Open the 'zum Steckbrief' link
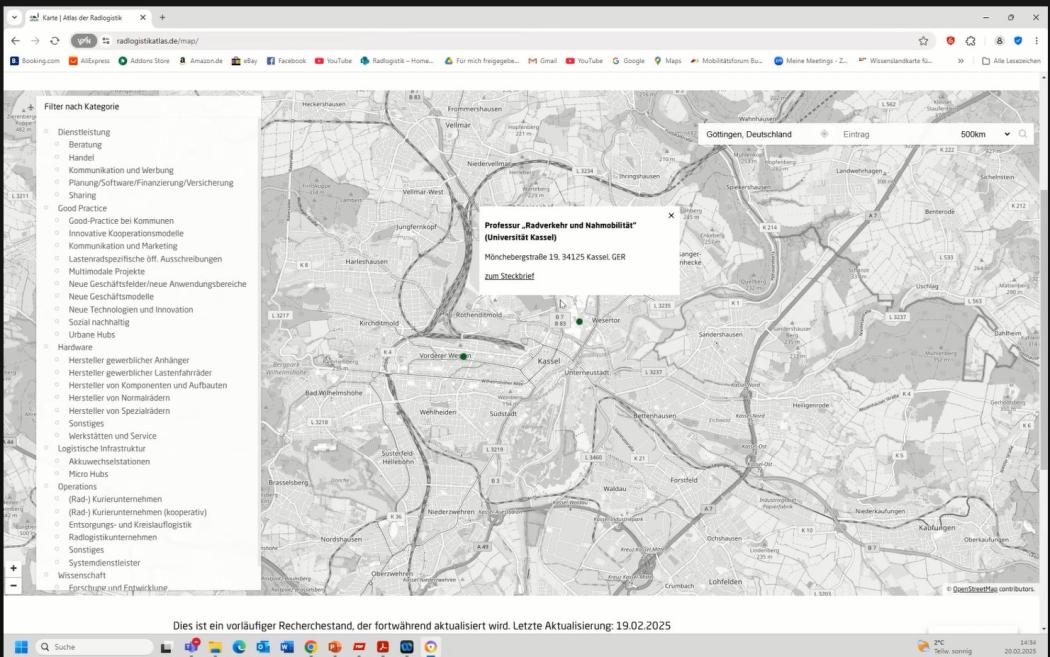Screen dimensions: 1050x657 [x=509, y=276]
